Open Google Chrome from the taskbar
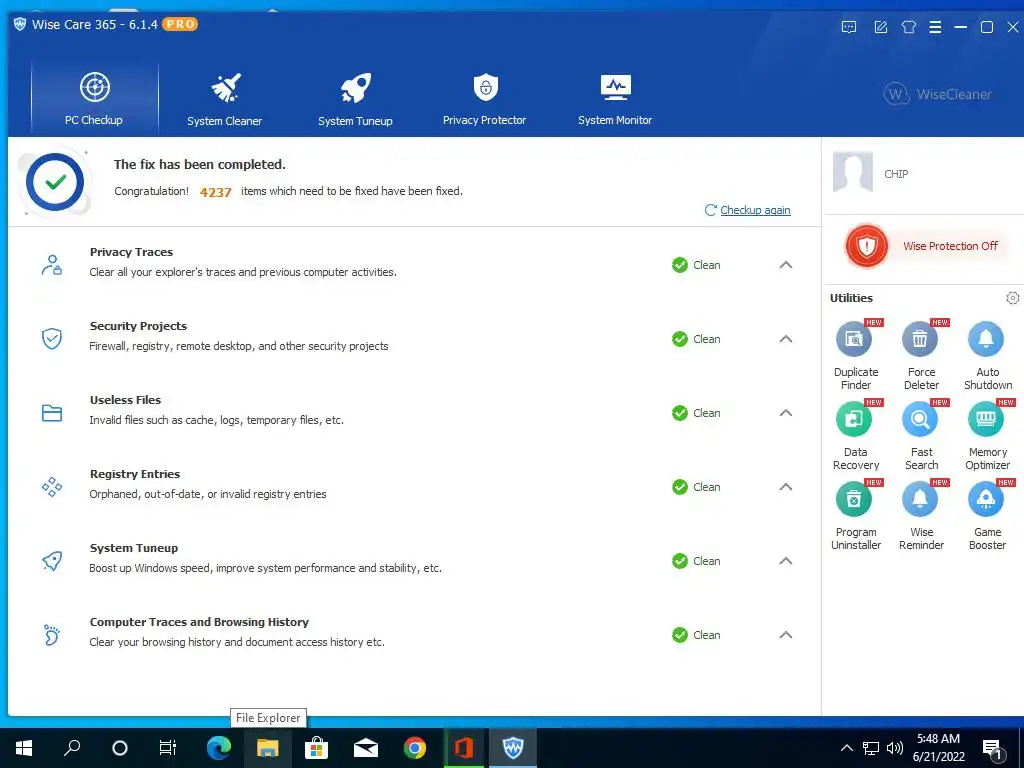Viewport: 1024px width, 768px height. (x=415, y=748)
